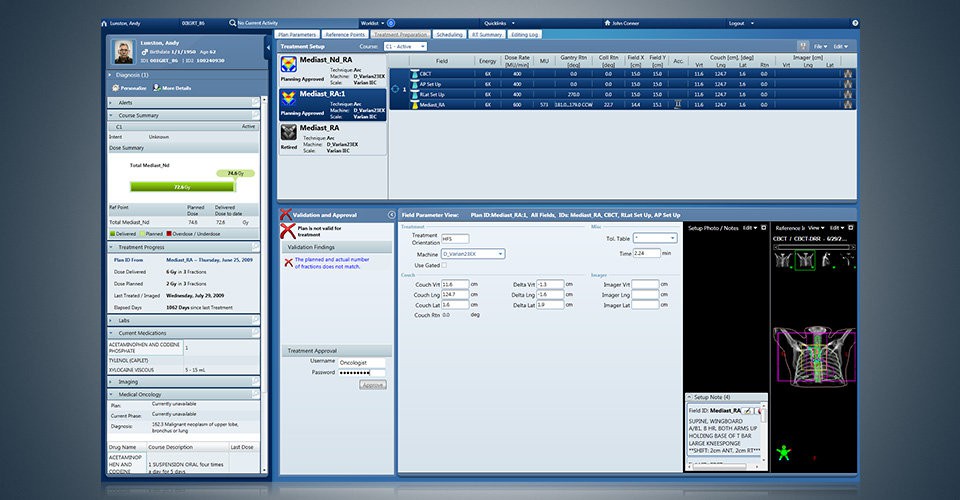Click the CBCT field icon
Image resolution: width=960 pixels, height=500 pixels.
(414, 74)
